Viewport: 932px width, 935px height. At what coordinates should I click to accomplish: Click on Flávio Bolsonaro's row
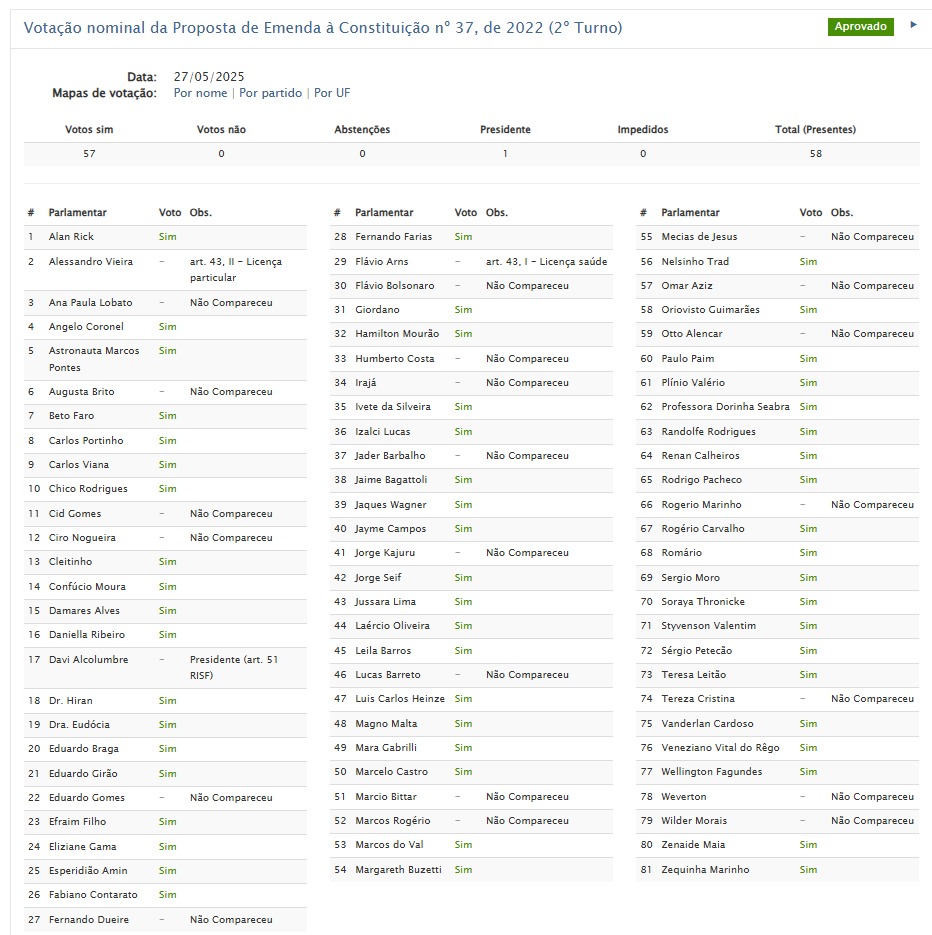pyautogui.click(x=395, y=286)
